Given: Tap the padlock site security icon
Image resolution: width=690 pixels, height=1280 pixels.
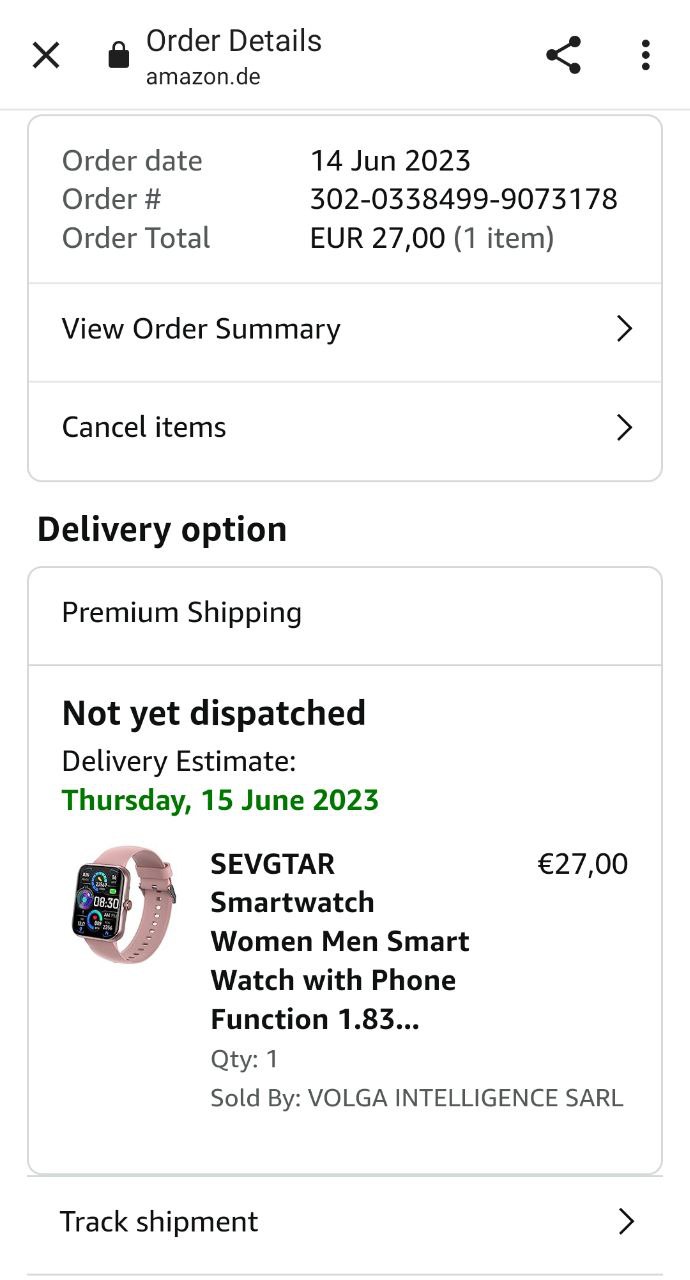Looking at the screenshot, I should (119, 55).
